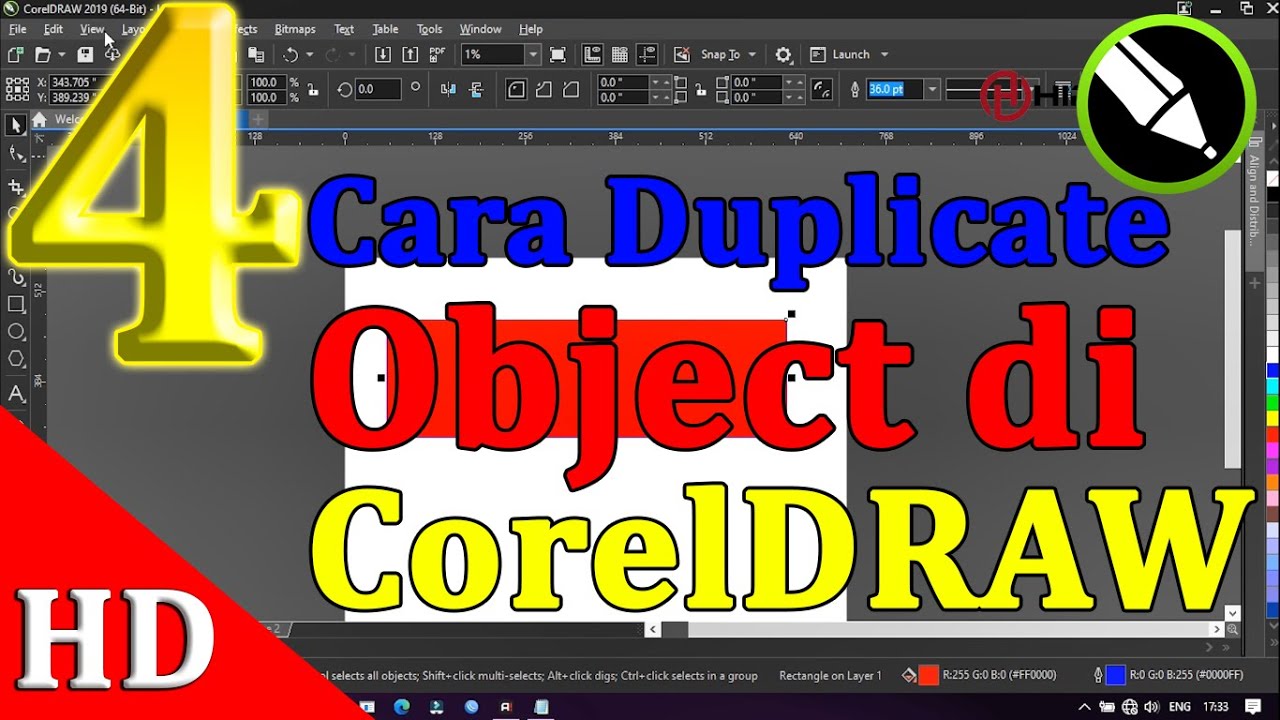
Task: Click the Open folder icon
Action: pyautogui.click(x=43, y=55)
